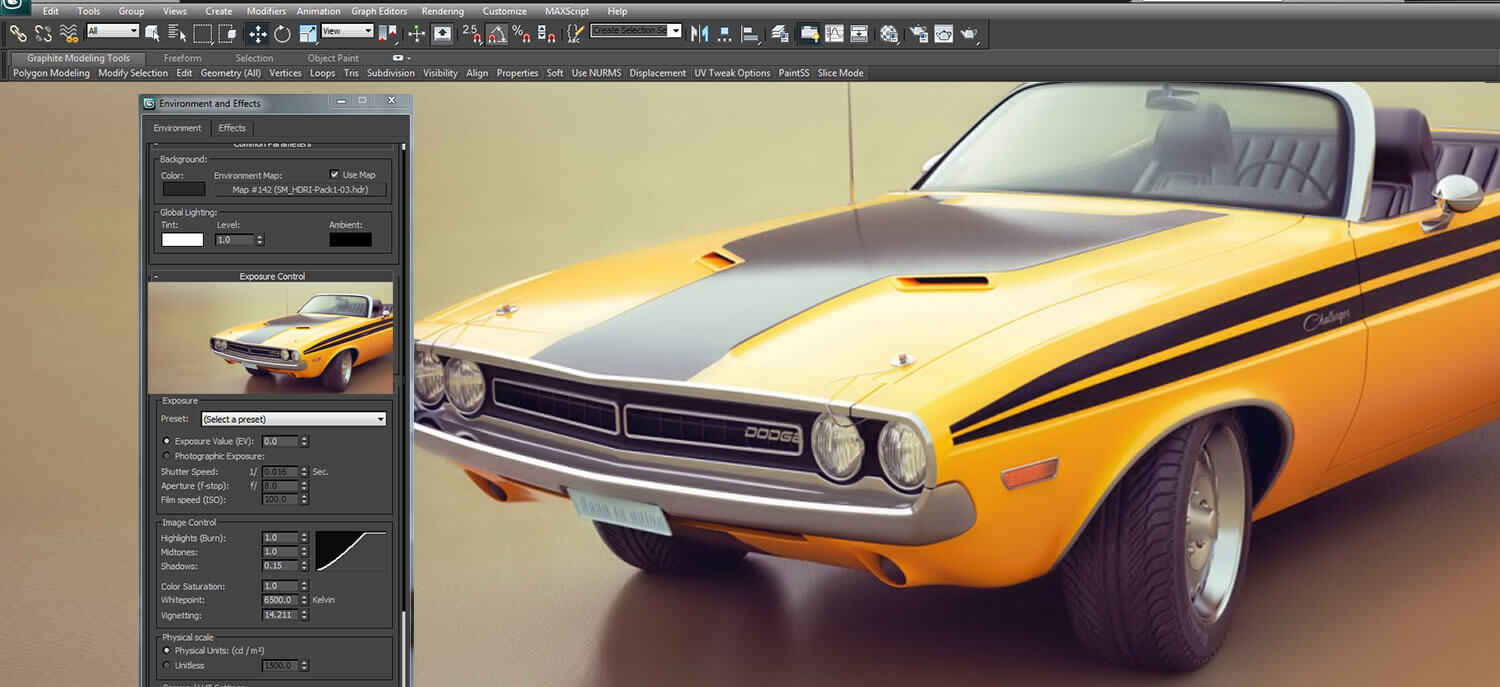The height and width of the screenshot is (687, 1500).
Task: Click the Edit Named Selection Sets icon
Action: pyautogui.click(x=575, y=33)
